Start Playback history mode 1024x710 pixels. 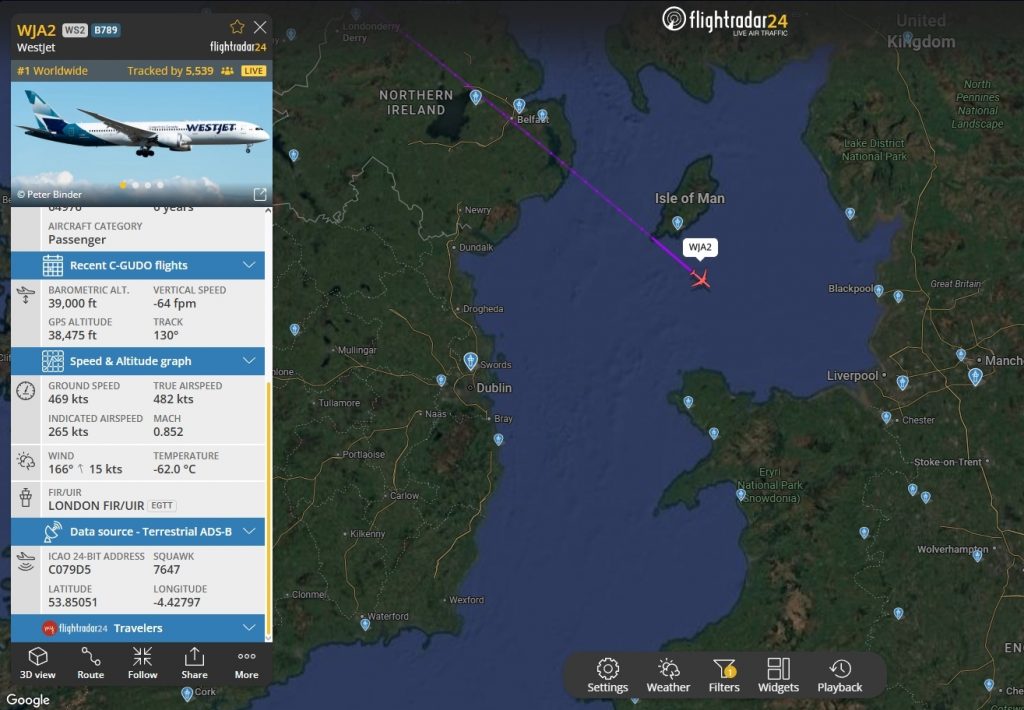click(839, 675)
